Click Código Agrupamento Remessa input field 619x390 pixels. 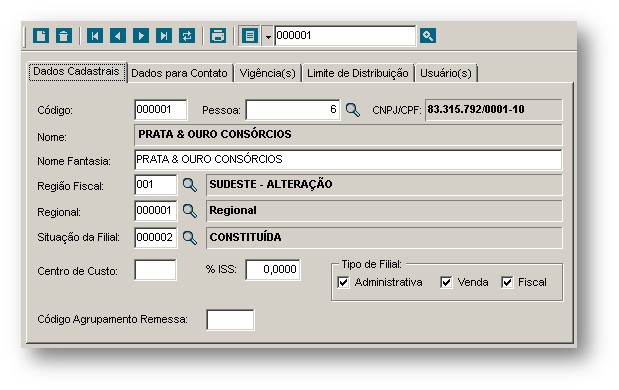[231, 320]
